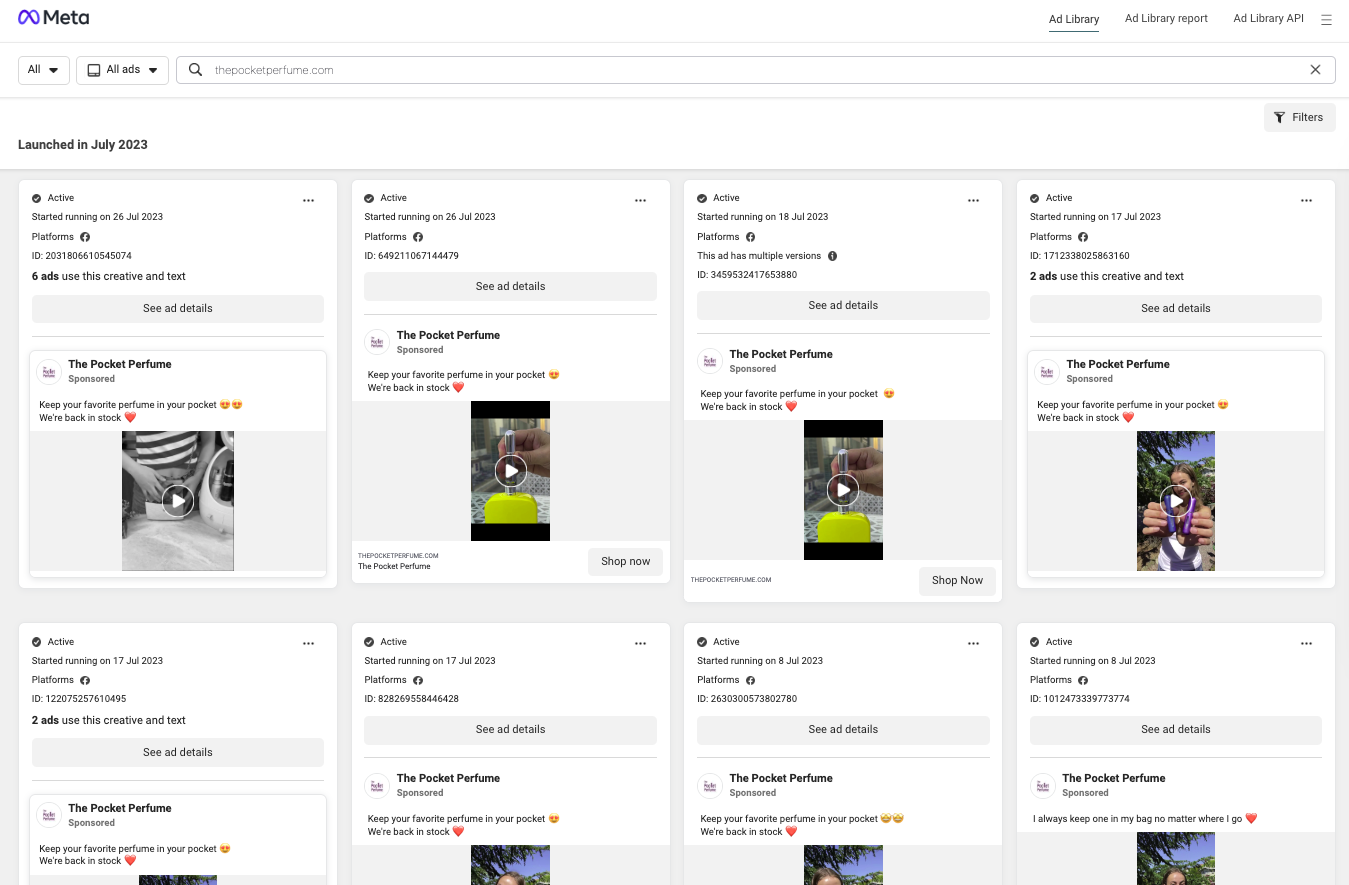Click the Facebook platform icon on the first ad
1349x885 pixels.
[84, 237]
